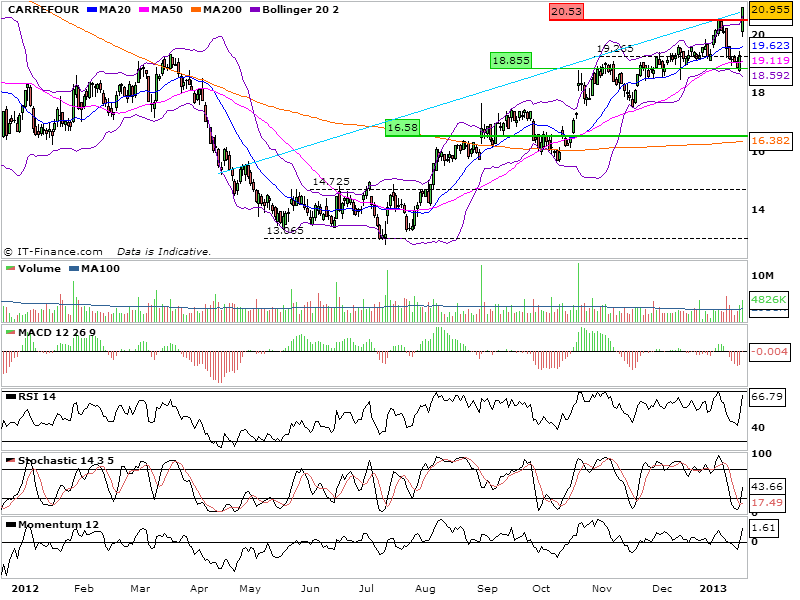800x600 pixels.
Task: Click the 19.265 dashed level label
Action: (615, 48)
